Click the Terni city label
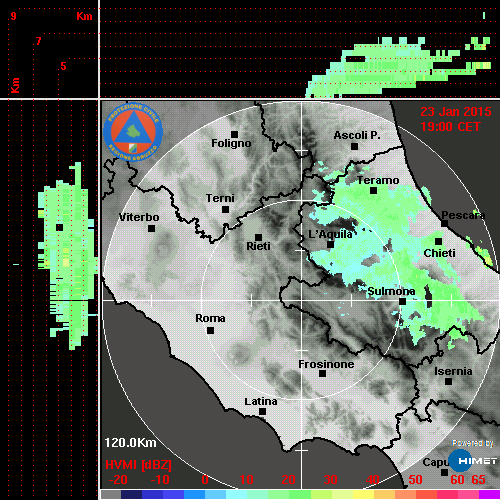 click(x=220, y=198)
